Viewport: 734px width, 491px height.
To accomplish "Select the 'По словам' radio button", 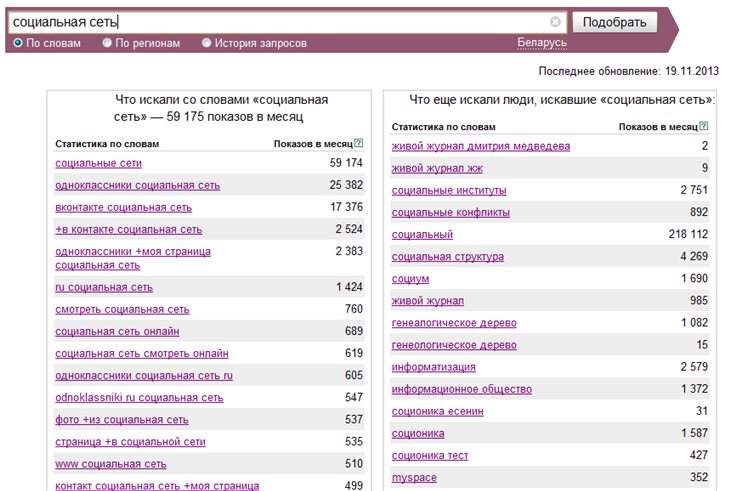I will [x=18, y=43].
